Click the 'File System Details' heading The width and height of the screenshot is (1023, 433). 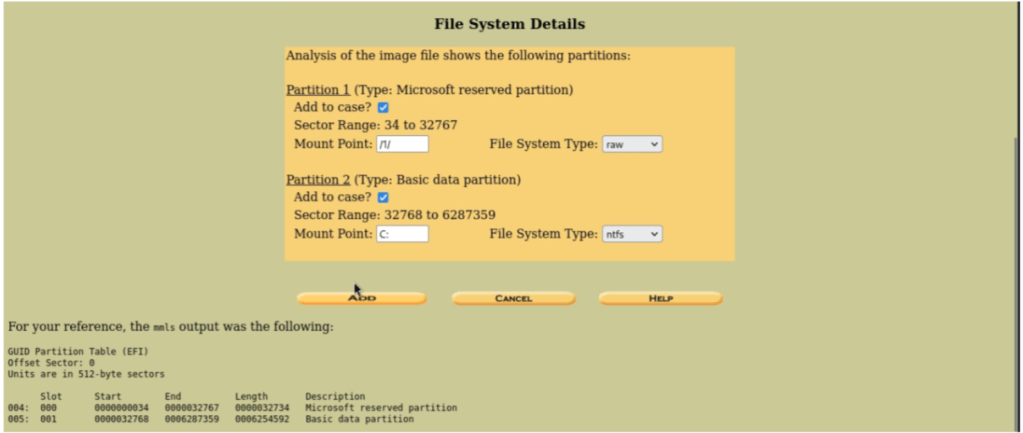(510, 23)
